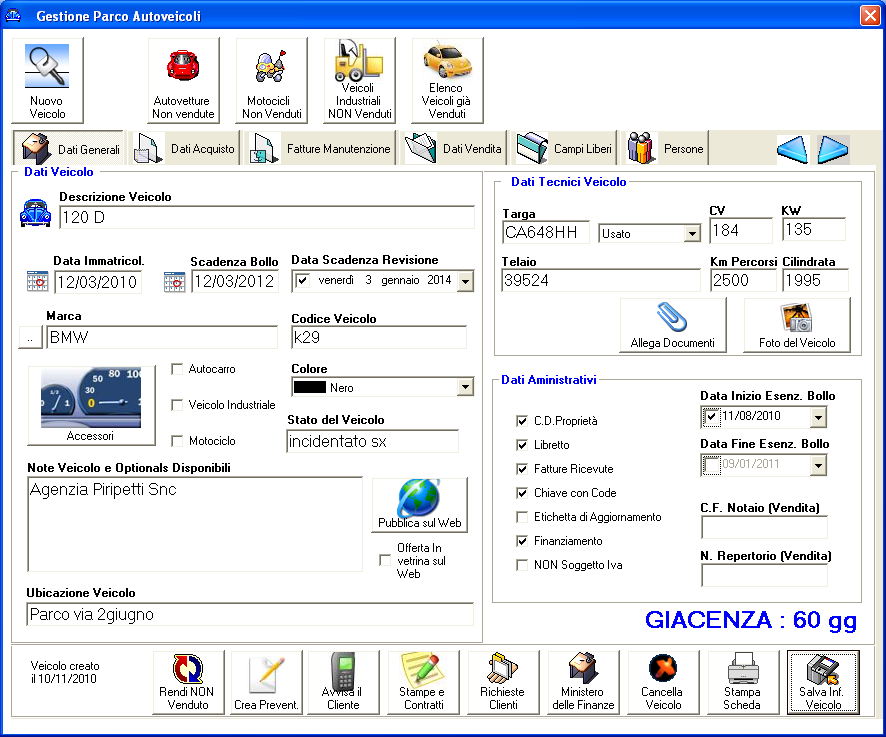The image size is (886, 737).
Task: Open calendar icon next to Scadenza Bollo
Action: 175,281
